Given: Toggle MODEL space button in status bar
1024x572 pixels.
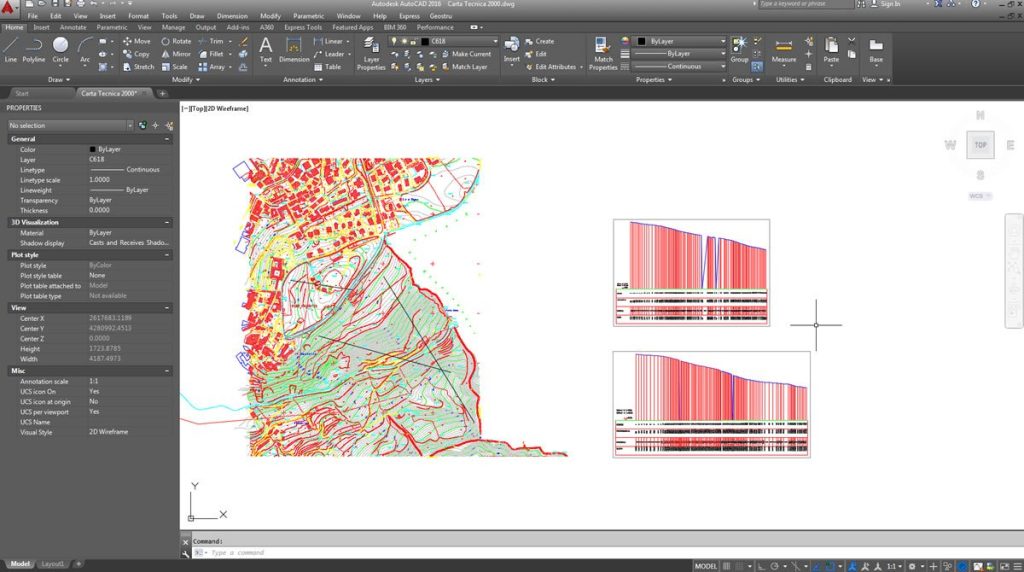Looking at the screenshot, I should tap(705, 566).
